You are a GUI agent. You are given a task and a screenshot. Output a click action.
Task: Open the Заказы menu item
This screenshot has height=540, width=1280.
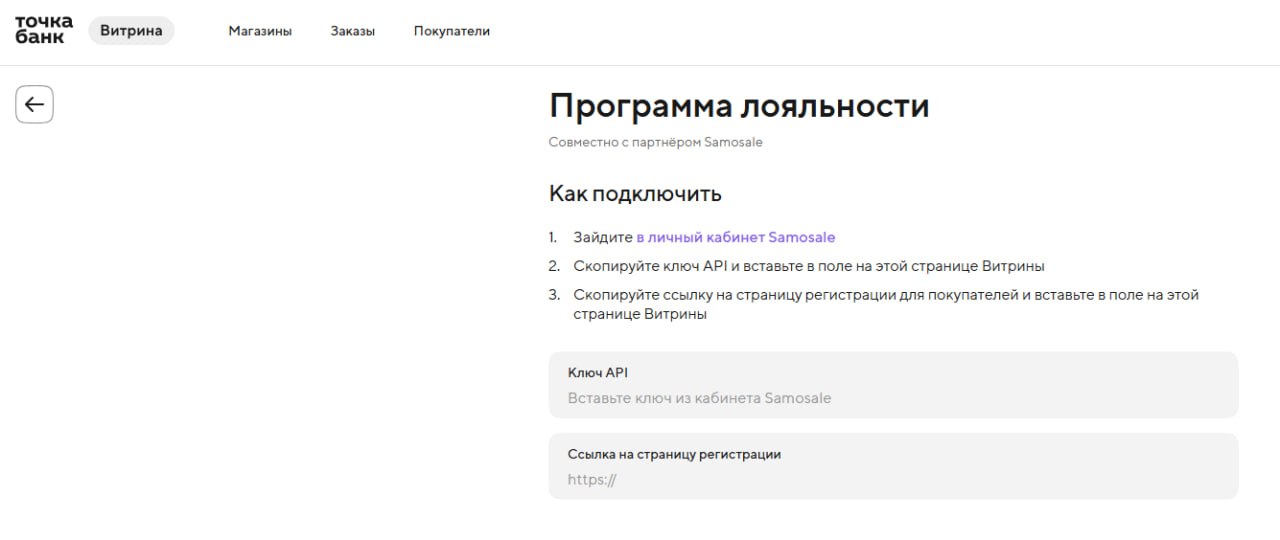click(x=353, y=31)
